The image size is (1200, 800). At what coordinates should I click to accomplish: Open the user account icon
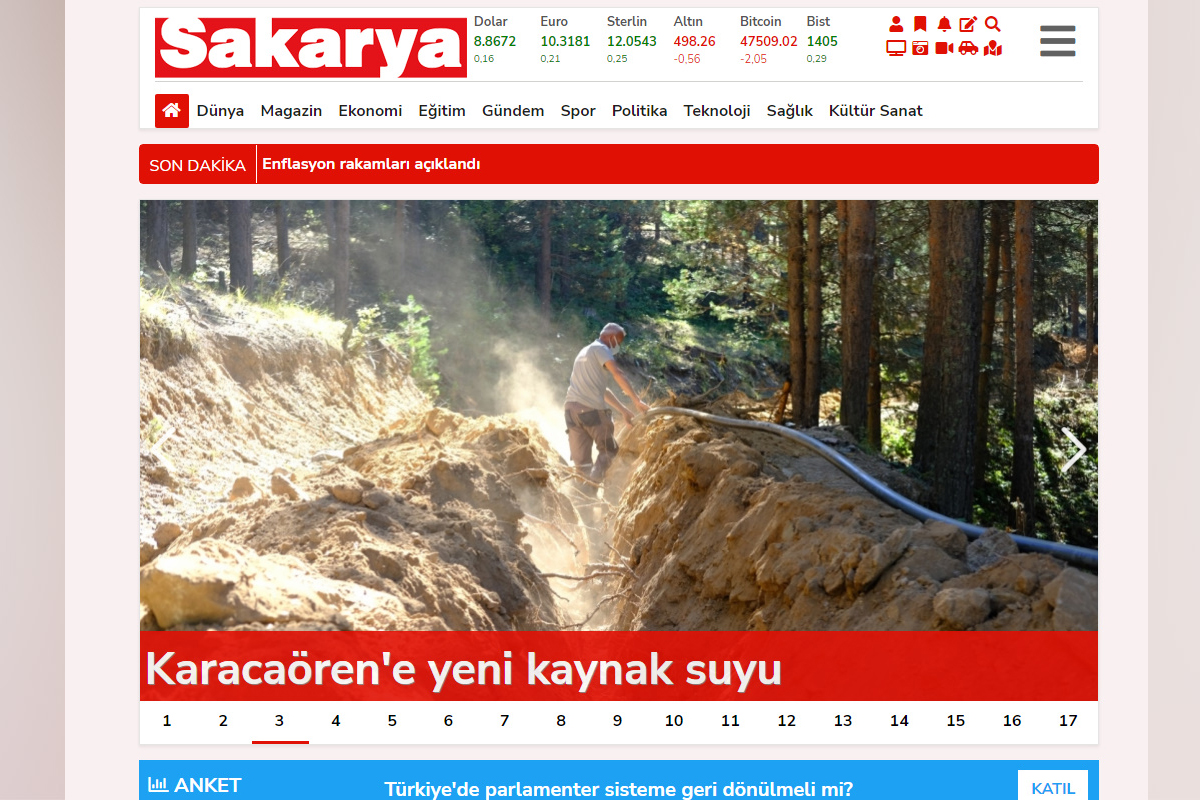coord(896,24)
